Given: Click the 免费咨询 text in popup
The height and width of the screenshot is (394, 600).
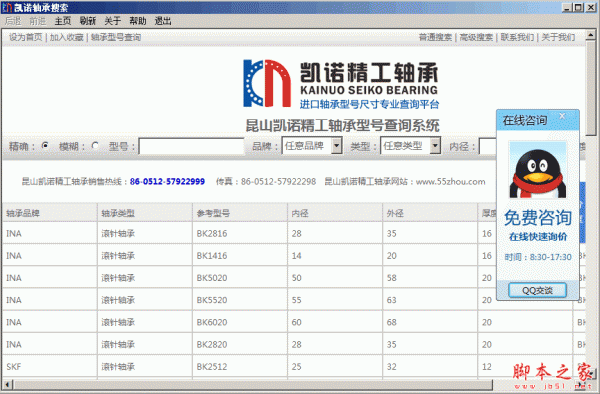Looking at the screenshot, I should coord(538,218).
